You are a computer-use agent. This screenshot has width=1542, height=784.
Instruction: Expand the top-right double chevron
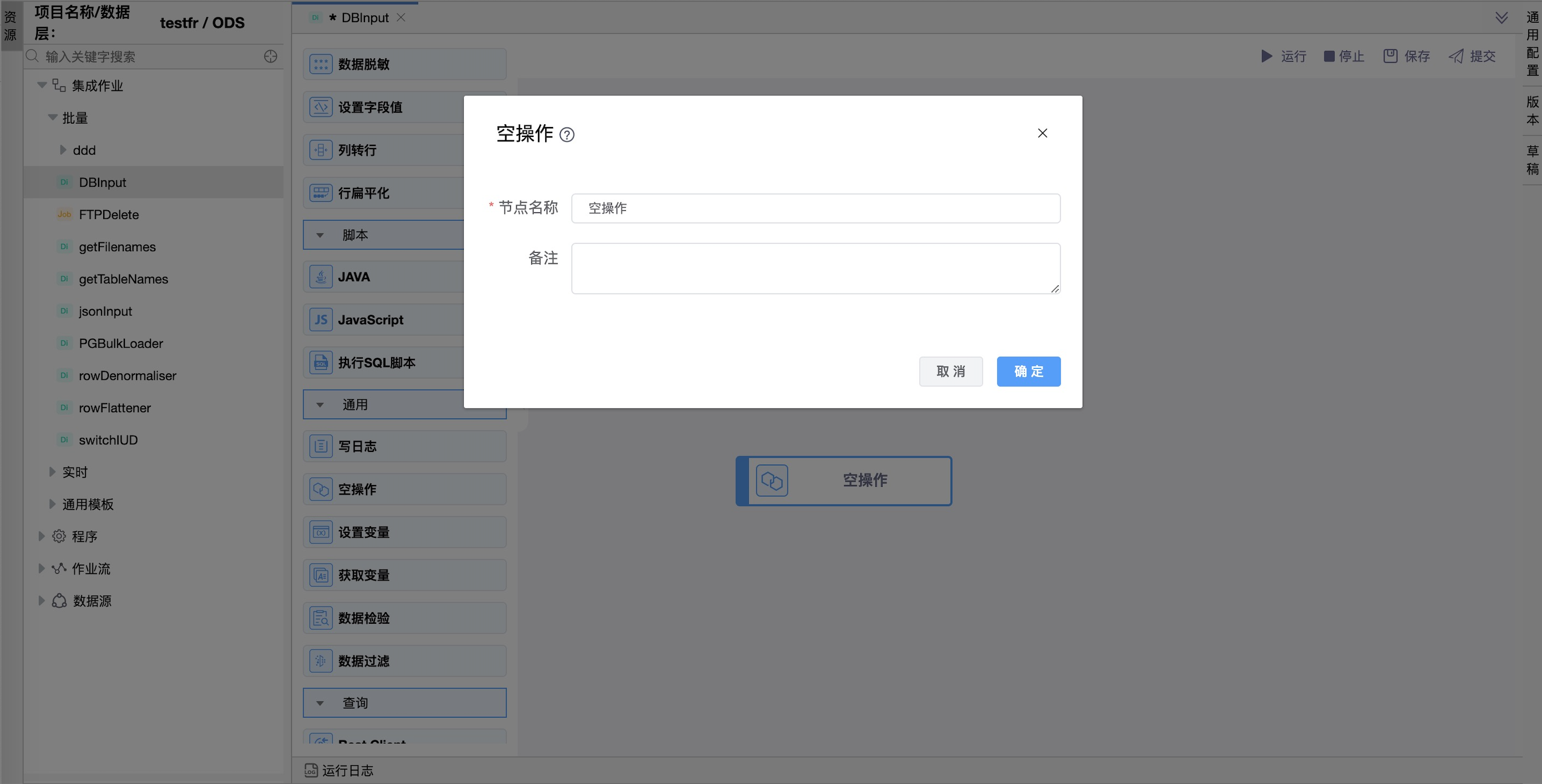click(x=1502, y=17)
